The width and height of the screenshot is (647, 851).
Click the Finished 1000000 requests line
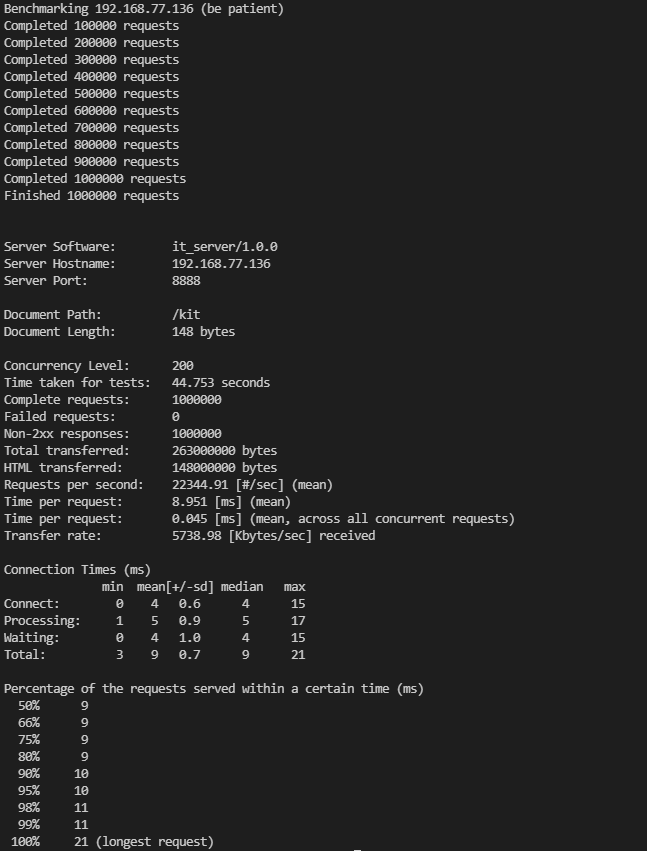[x=91, y=195]
